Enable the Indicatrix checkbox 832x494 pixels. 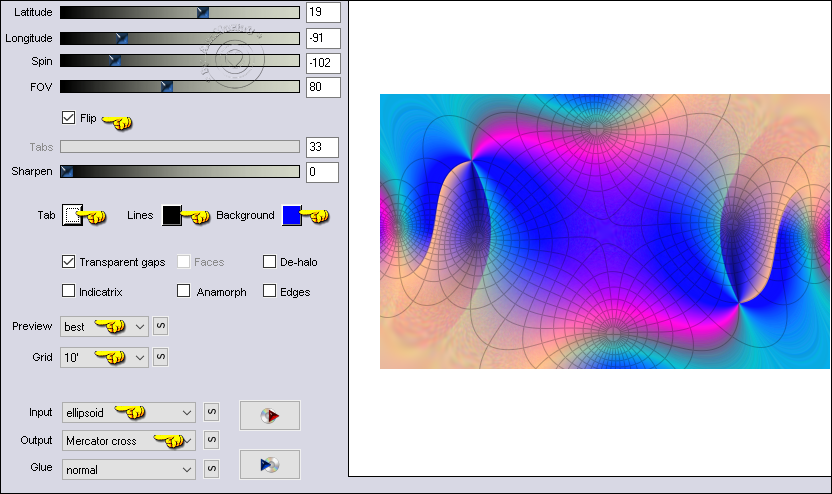tap(68, 292)
